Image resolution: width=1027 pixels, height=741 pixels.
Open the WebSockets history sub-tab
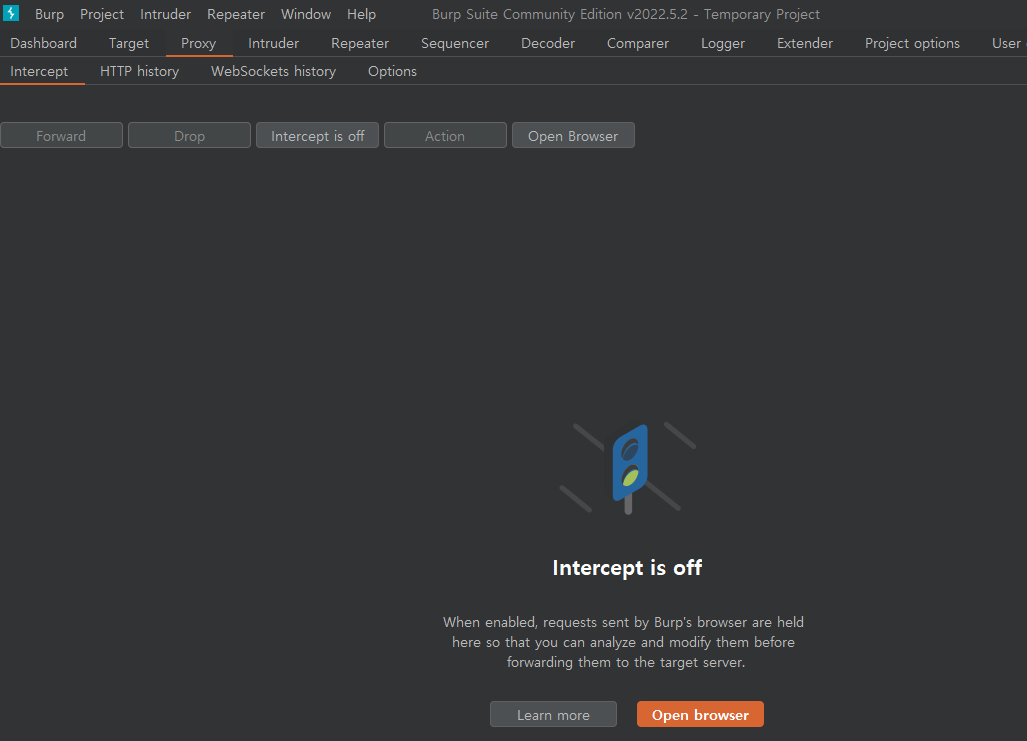point(273,71)
